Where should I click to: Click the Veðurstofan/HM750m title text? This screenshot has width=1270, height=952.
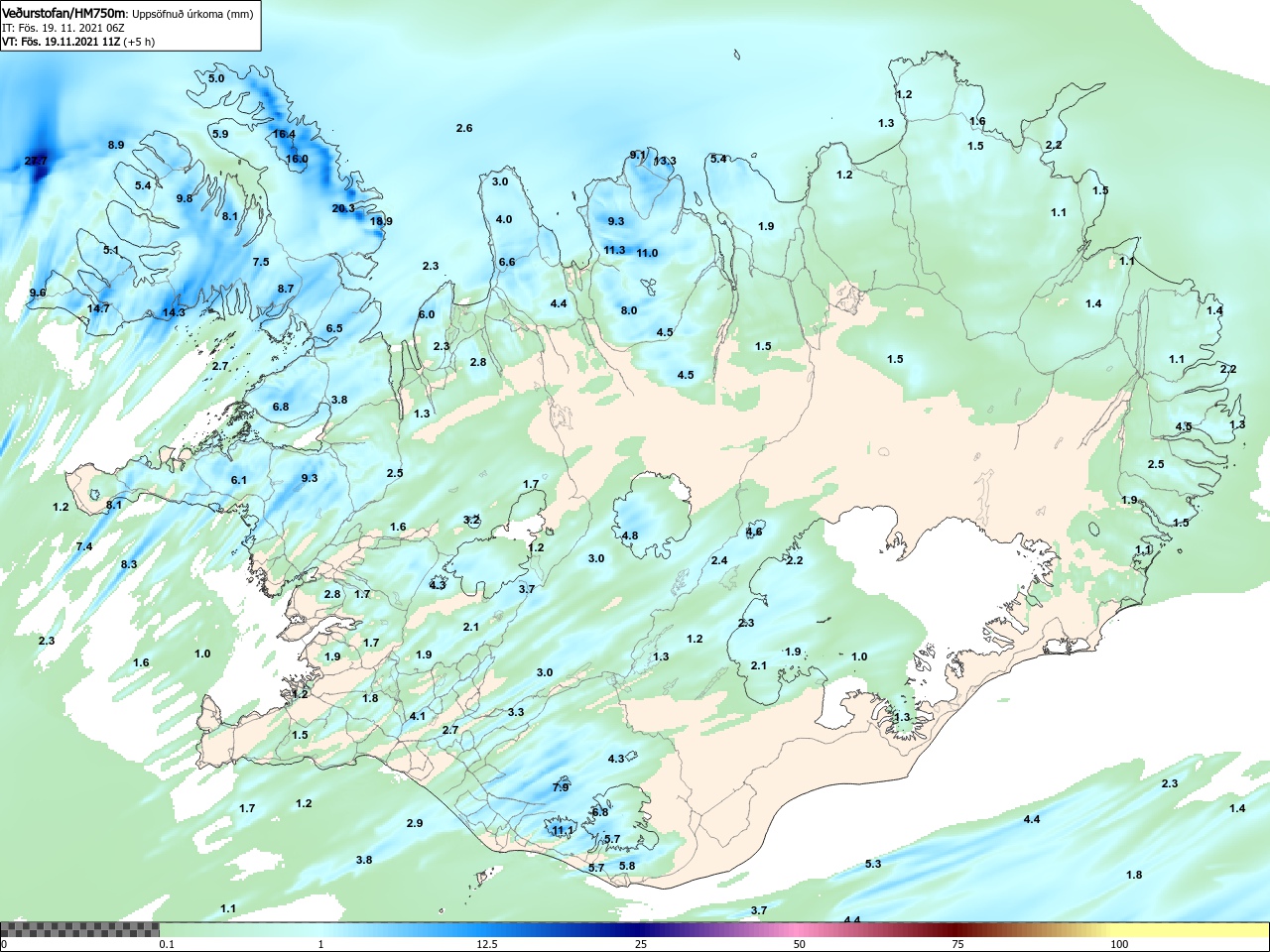coord(64,13)
